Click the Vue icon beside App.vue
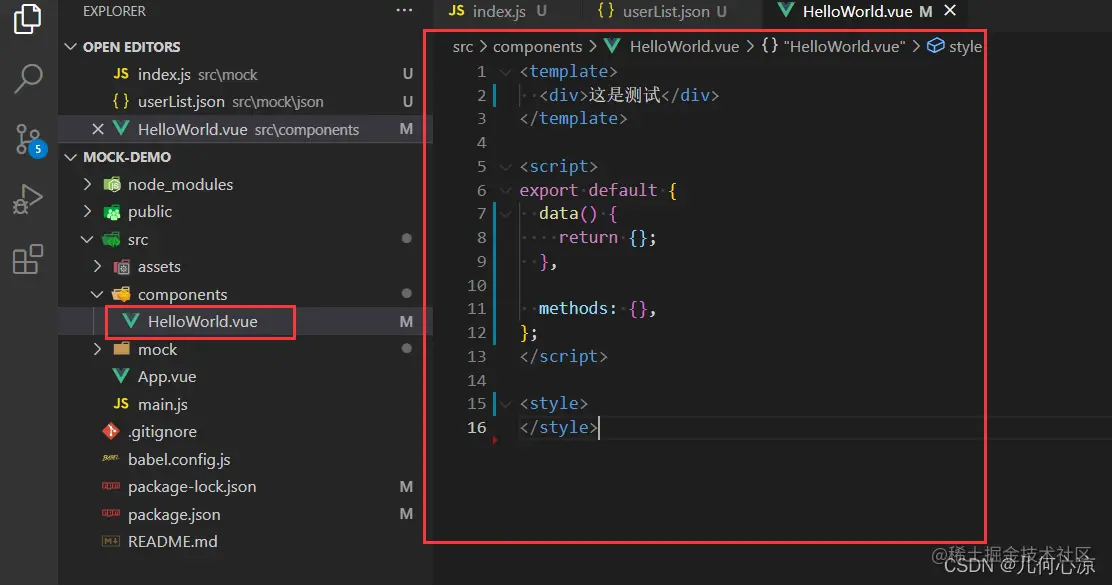The width and height of the screenshot is (1112, 585). coord(121,376)
